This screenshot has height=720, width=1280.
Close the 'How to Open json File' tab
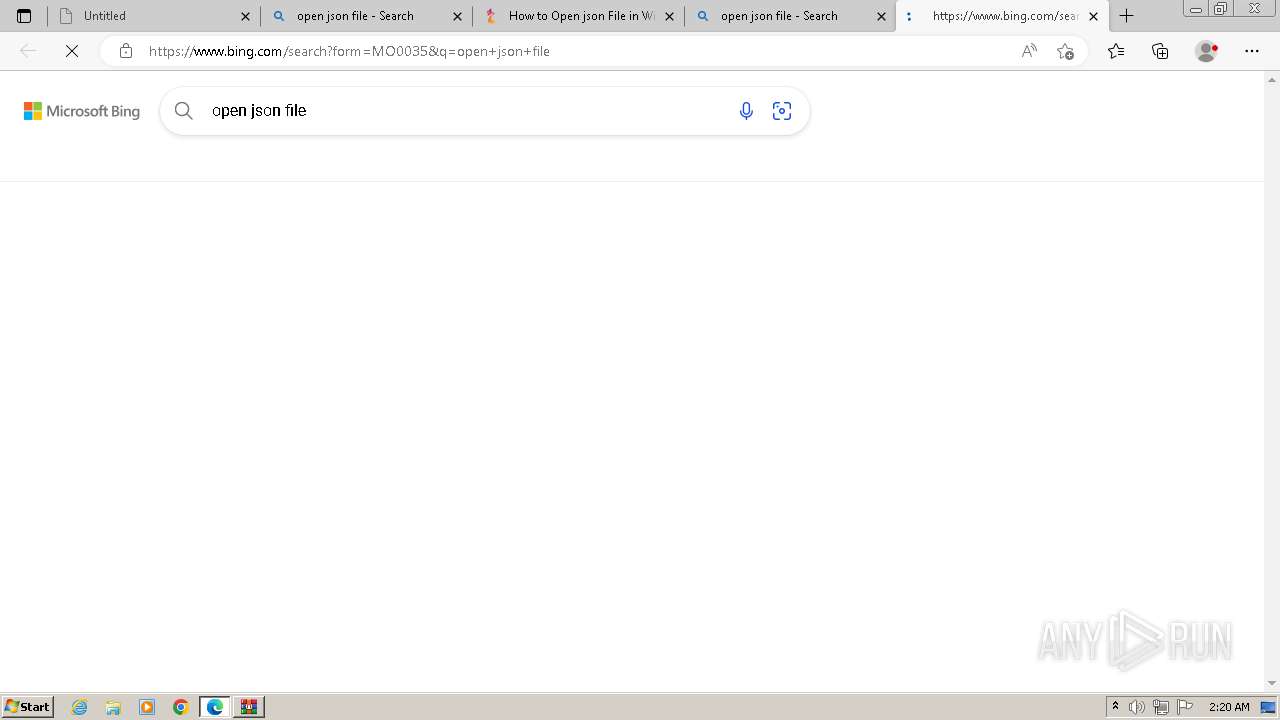click(x=669, y=16)
